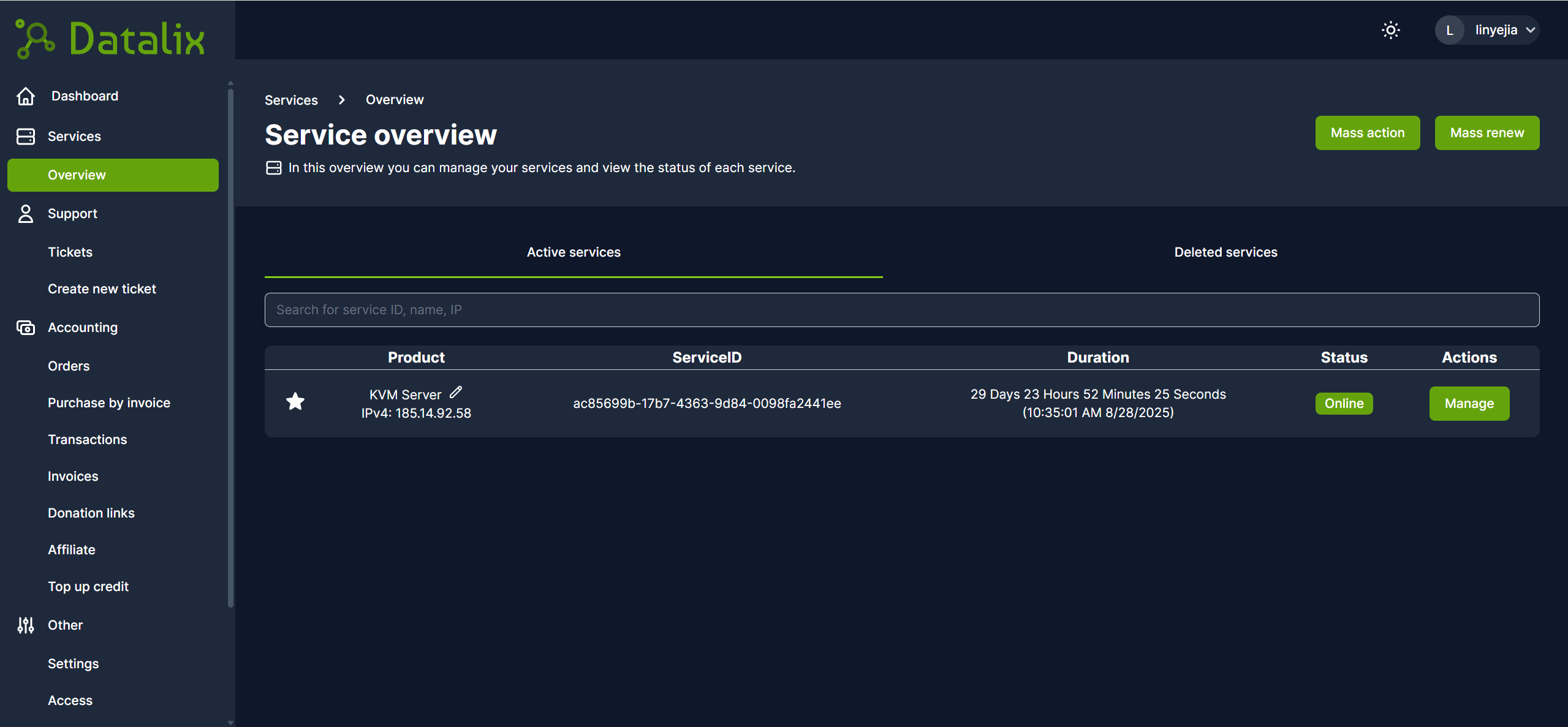Click the pencil icon to rename KVM Server
The height and width of the screenshot is (727, 1568).
coord(456,392)
